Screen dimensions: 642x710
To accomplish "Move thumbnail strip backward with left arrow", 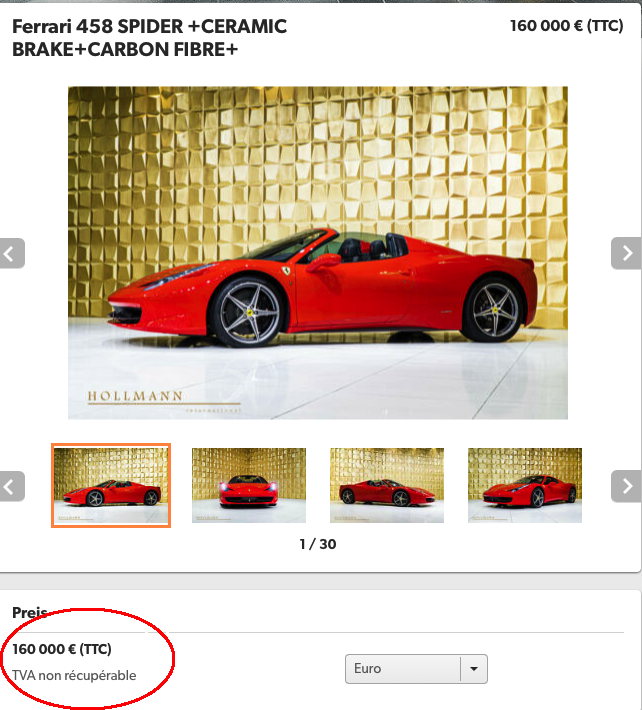I will (11, 487).
